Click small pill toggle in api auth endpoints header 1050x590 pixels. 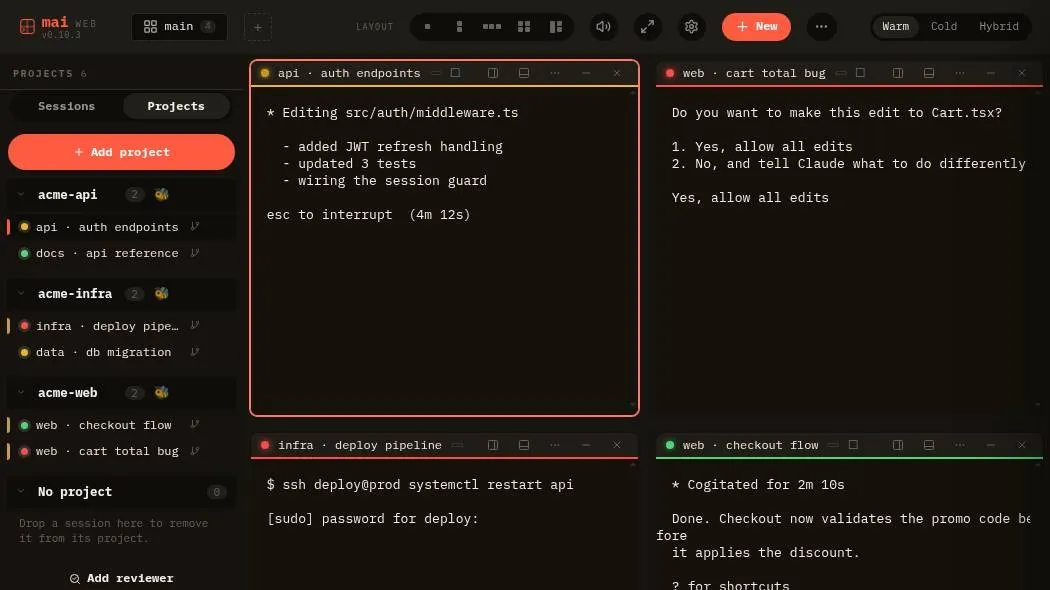(x=436, y=73)
